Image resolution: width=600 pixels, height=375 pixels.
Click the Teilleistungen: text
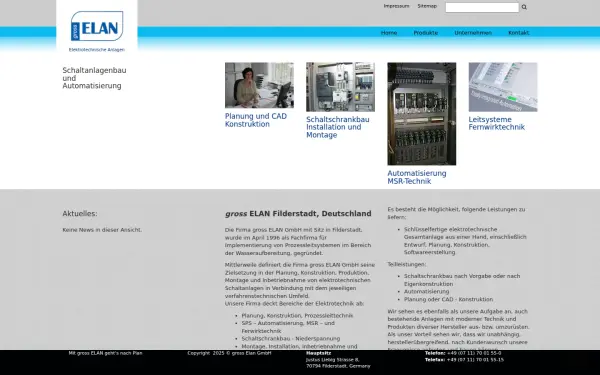(406, 264)
